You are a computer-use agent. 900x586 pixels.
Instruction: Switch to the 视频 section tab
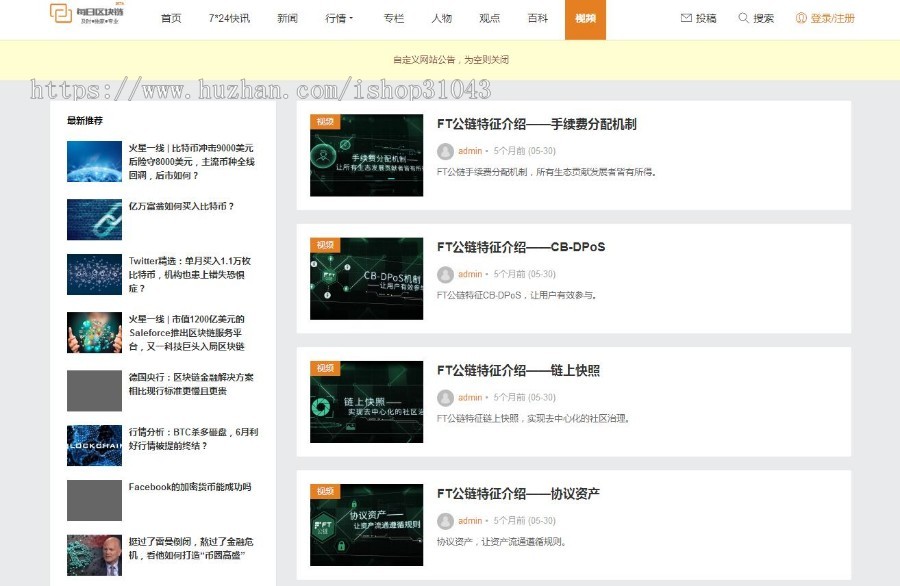pos(584,18)
